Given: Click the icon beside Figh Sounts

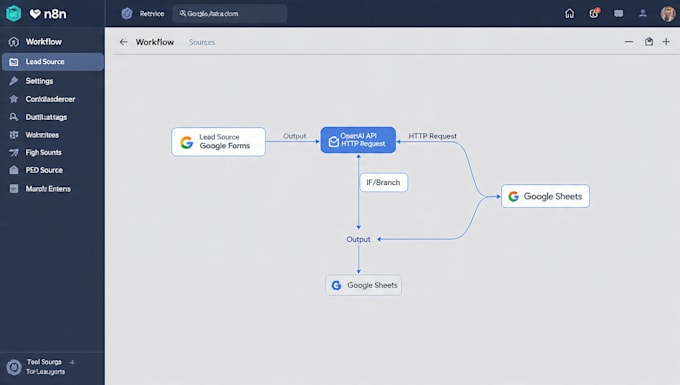Looking at the screenshot, I should coord(14,152).
